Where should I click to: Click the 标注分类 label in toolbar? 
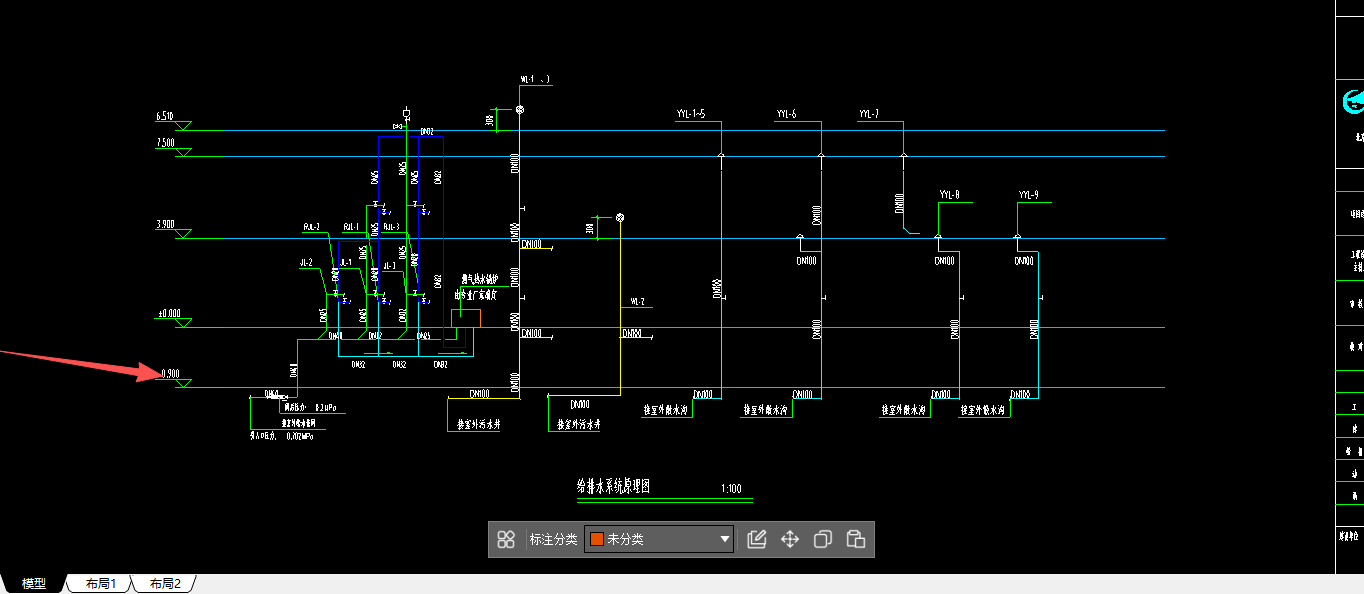(553, 539)
